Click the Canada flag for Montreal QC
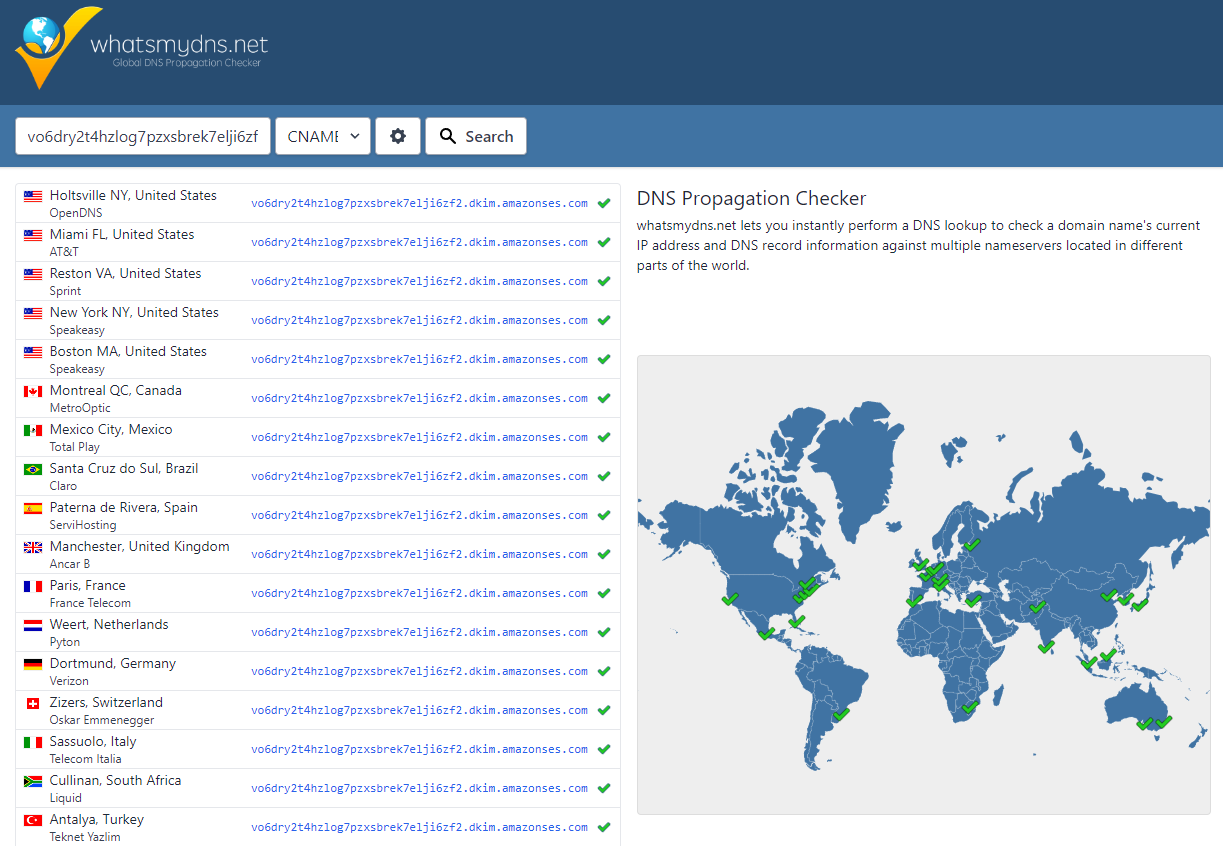Screen dimensions: 1223x846 pos(33,391)
